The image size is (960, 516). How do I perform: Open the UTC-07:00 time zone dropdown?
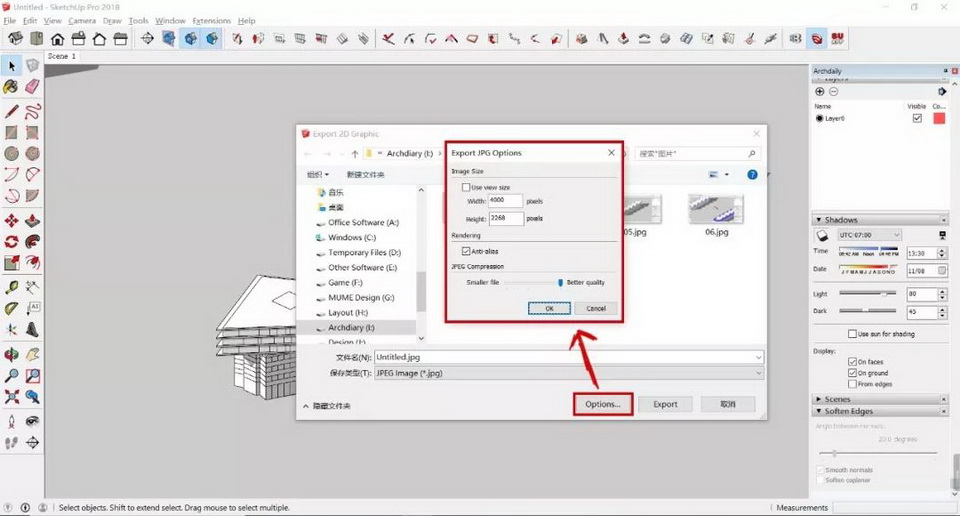point(869,235)
